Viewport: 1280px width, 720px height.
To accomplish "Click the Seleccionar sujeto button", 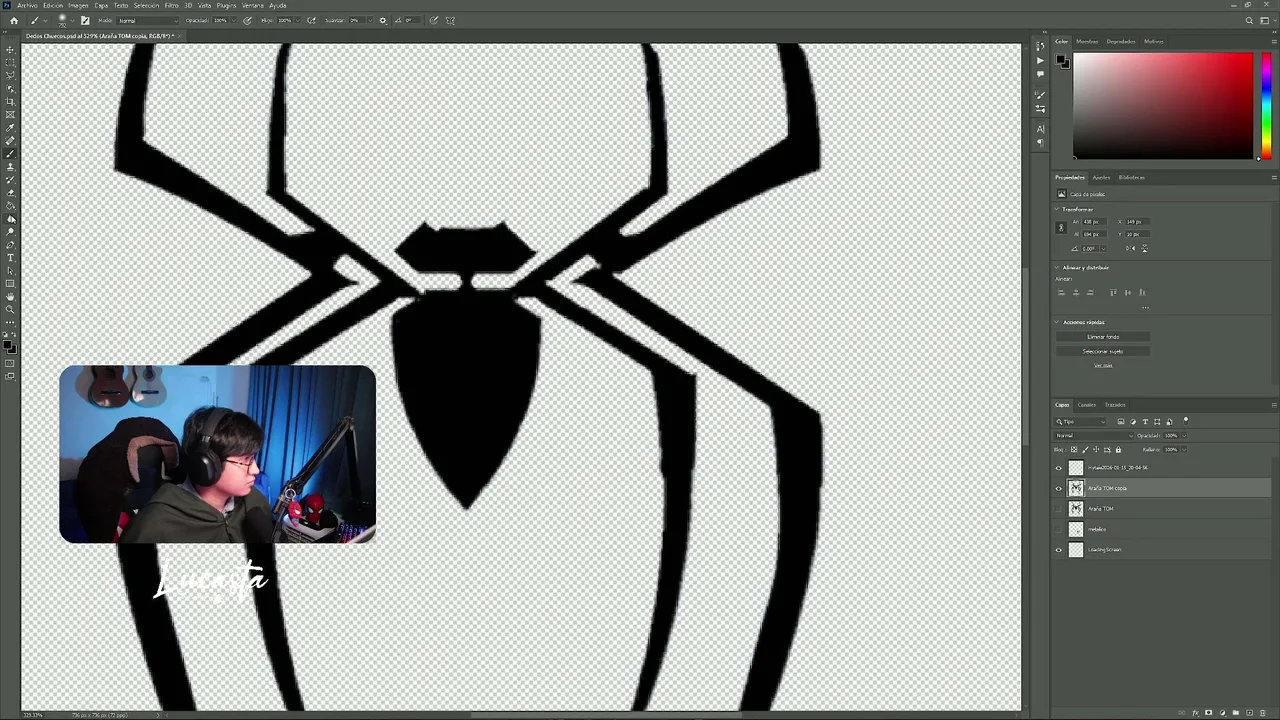I will 1103,351.
